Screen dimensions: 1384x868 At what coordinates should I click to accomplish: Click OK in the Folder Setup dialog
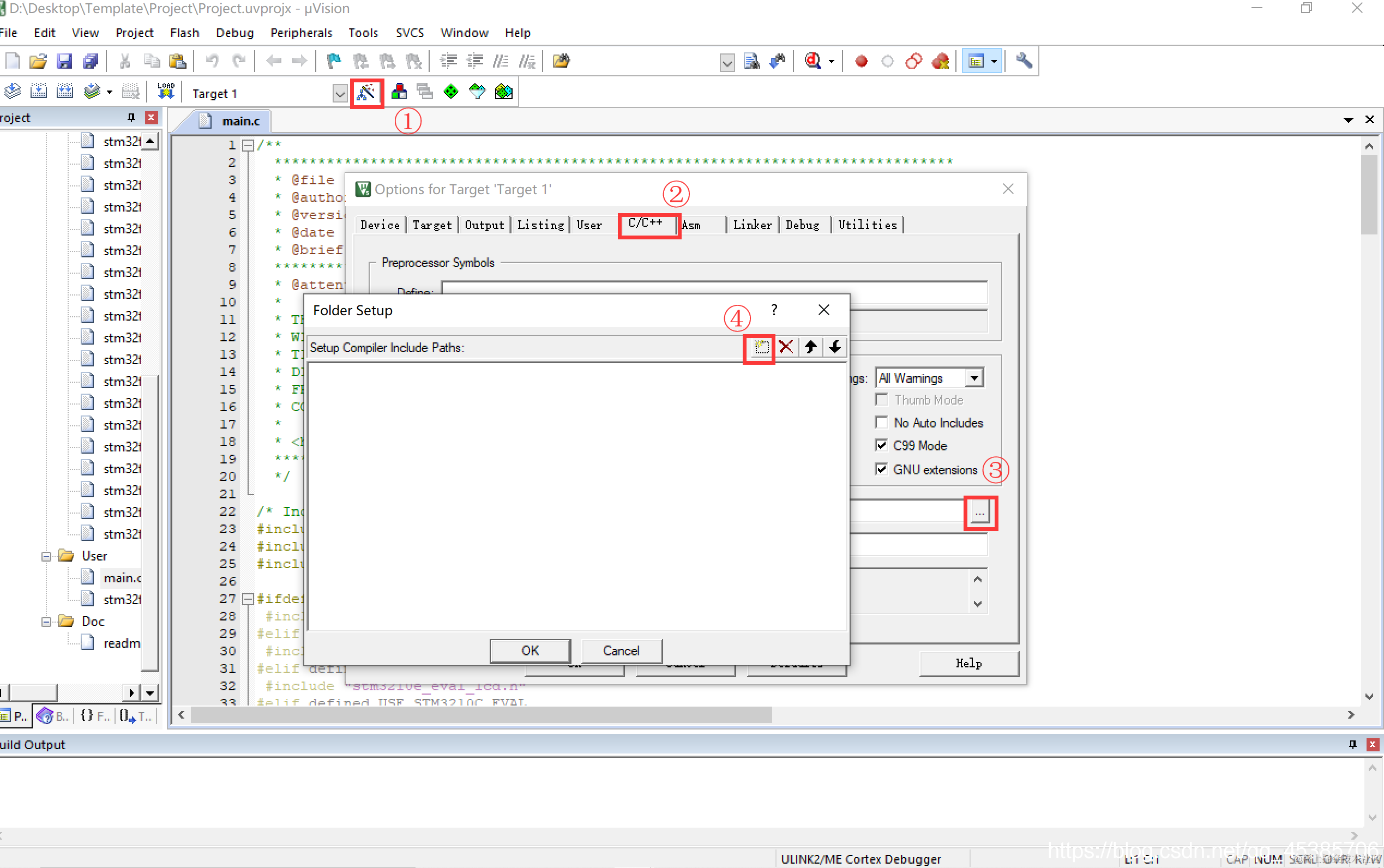pyautogui.click(x=530, y=650)
